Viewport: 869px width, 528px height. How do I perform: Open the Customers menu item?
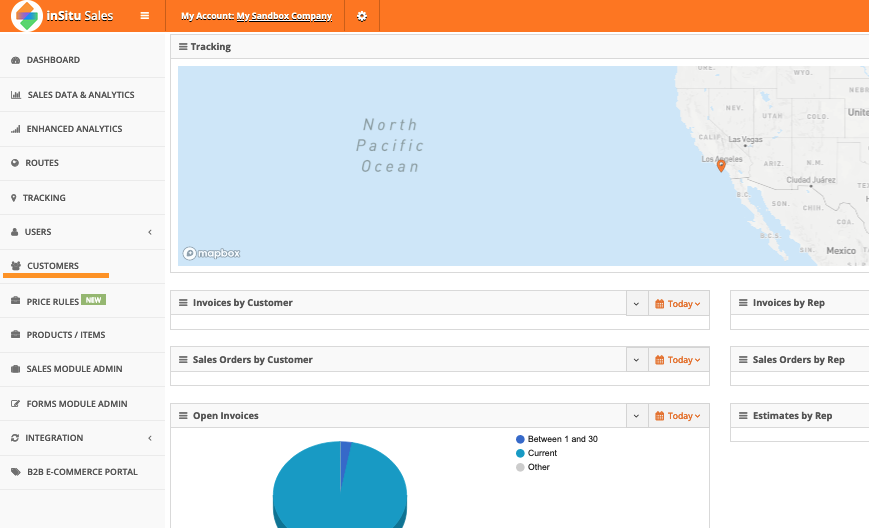[52, 266]
